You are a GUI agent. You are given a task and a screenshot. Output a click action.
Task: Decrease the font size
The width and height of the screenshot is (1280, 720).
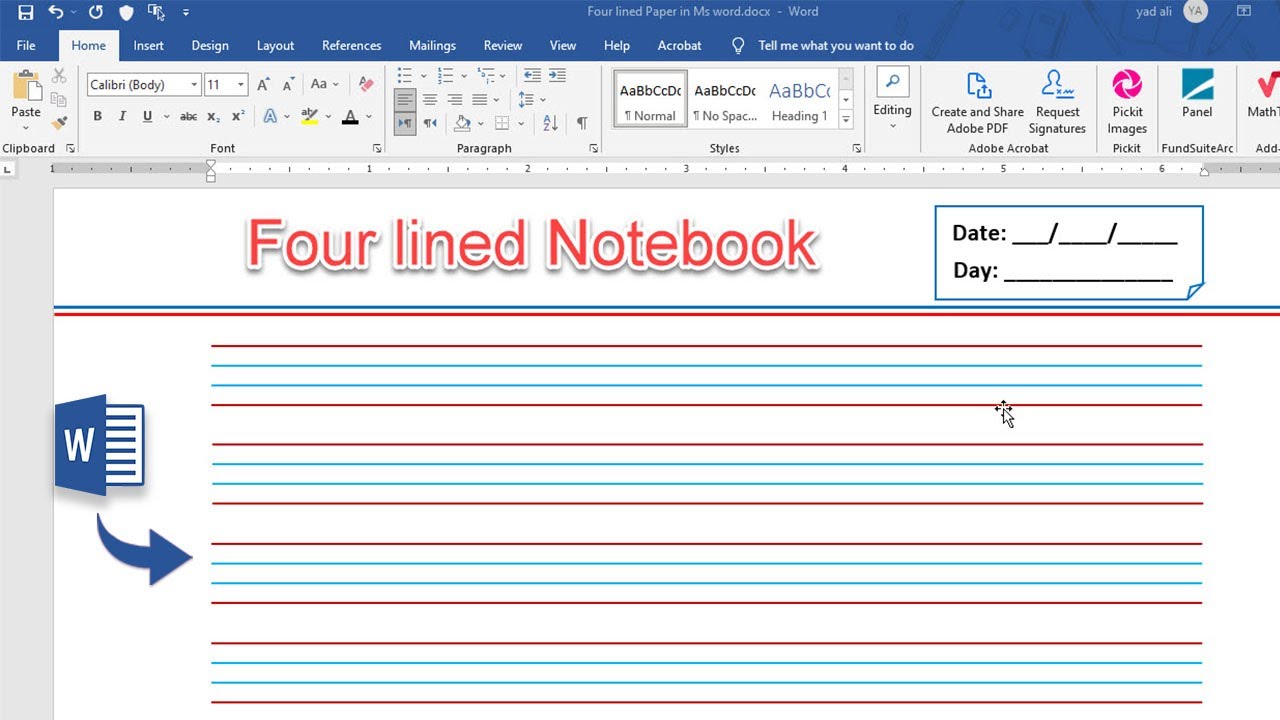click(x=288, y=85)
